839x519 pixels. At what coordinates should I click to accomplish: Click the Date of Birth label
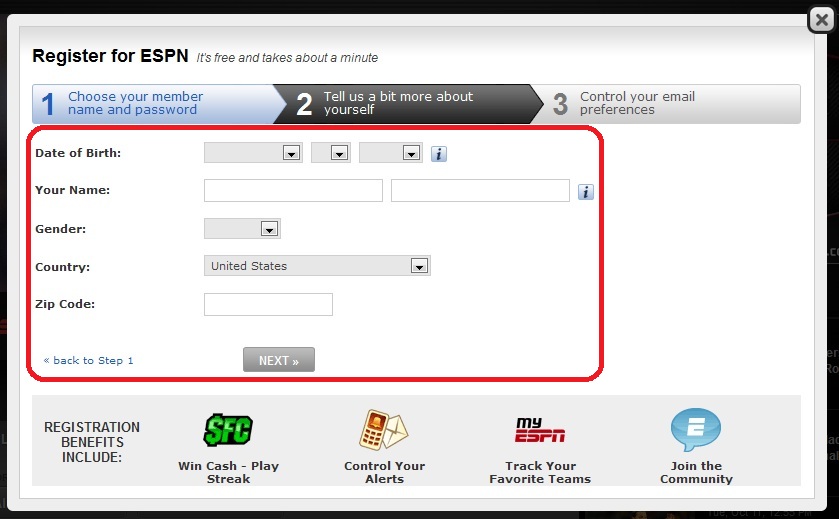(78, 153)
